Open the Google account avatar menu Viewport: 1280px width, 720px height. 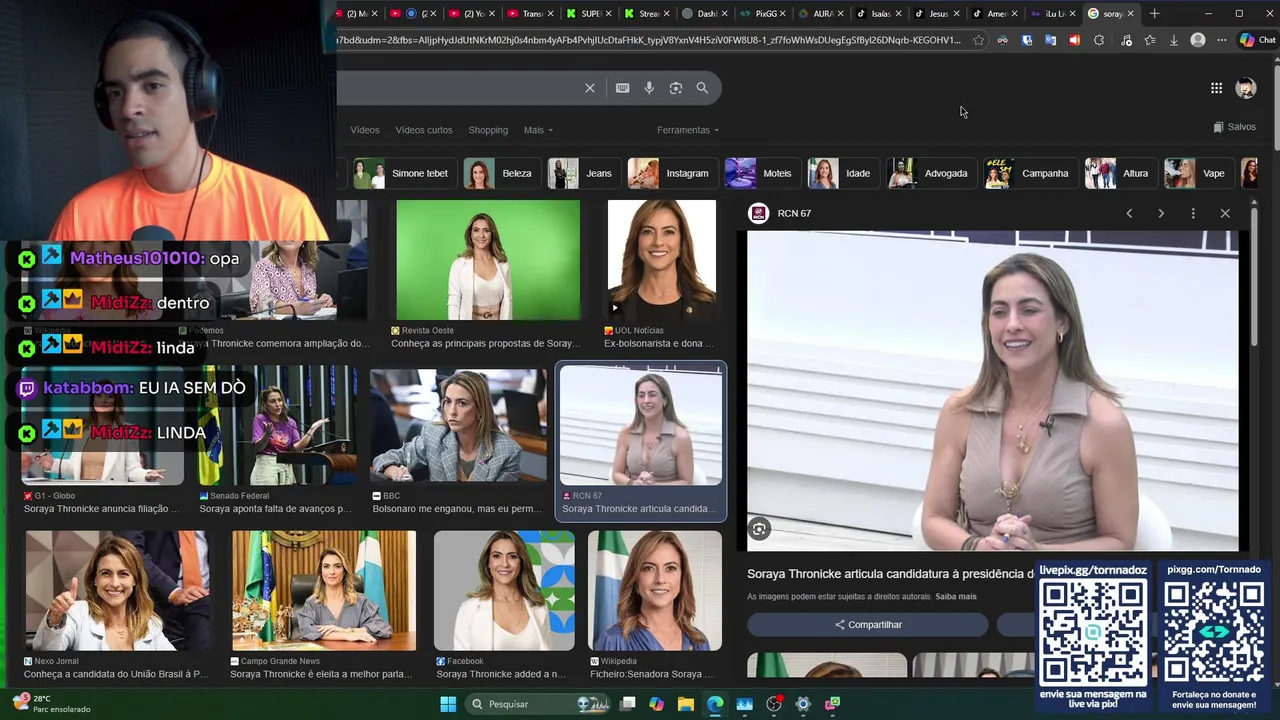1245,88
